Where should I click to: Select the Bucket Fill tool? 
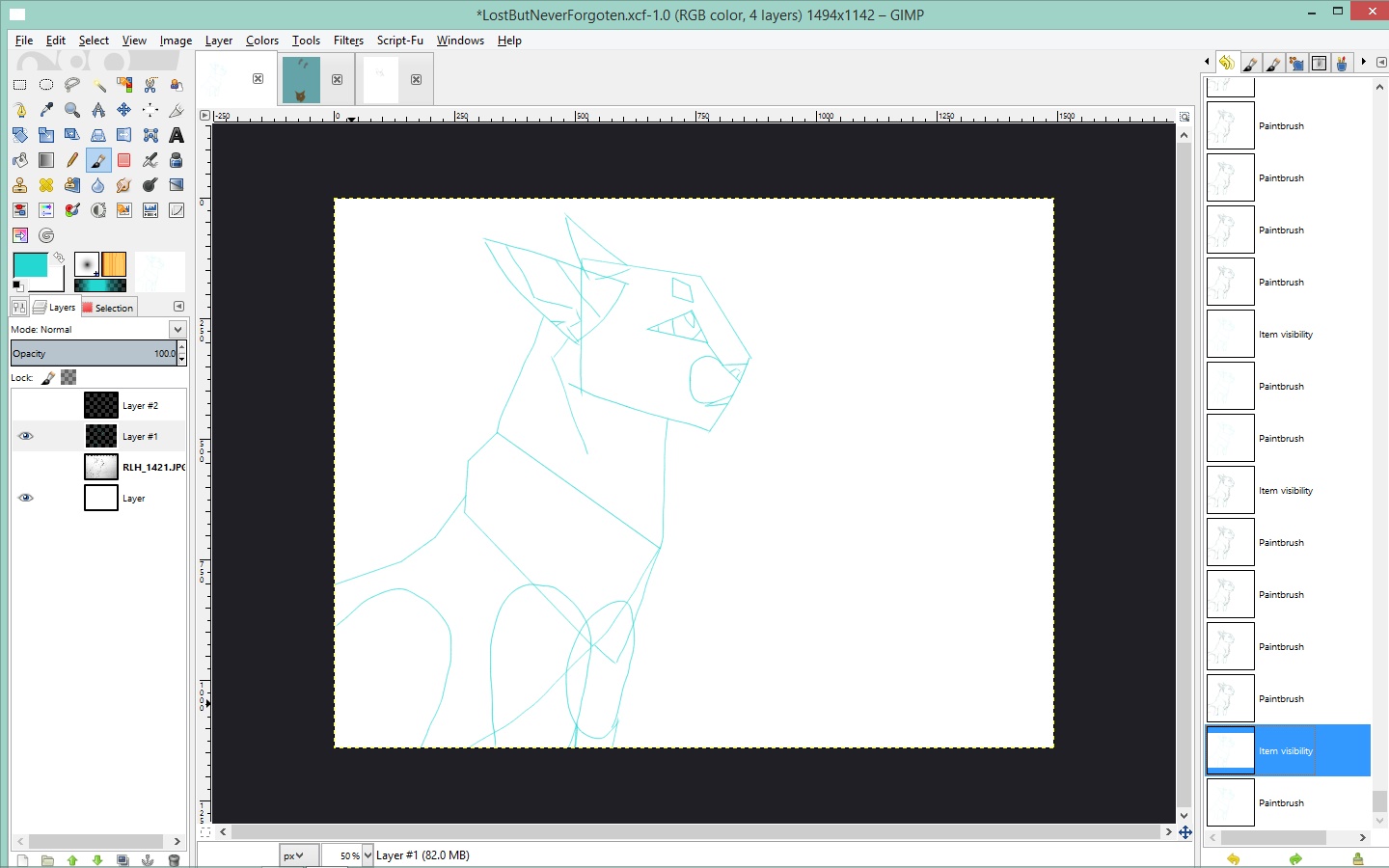pyautogui.click(x=20, y=160)
